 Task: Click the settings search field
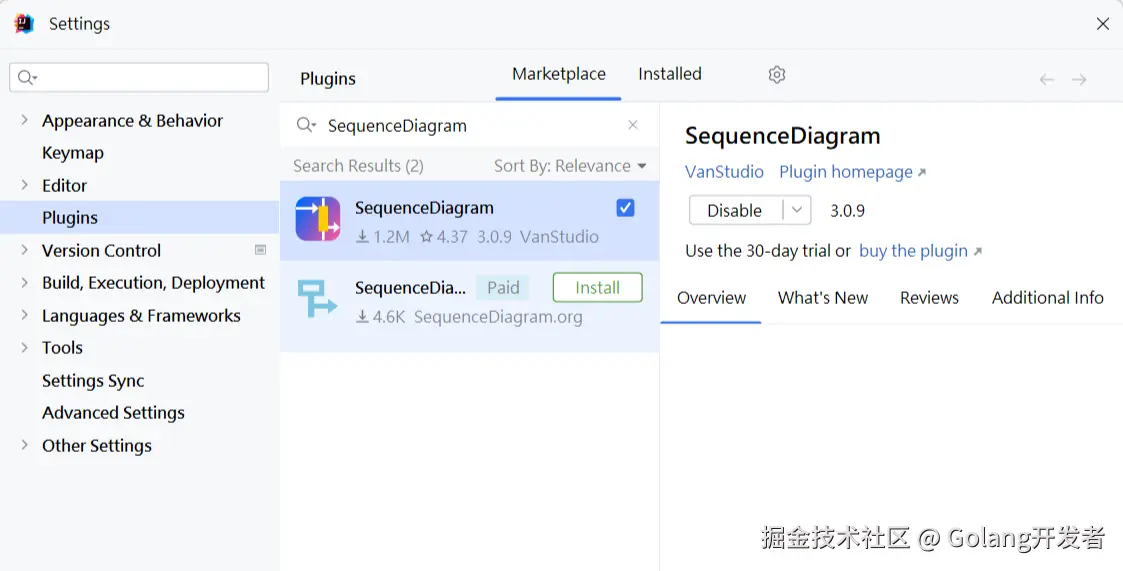coord(139,77)
